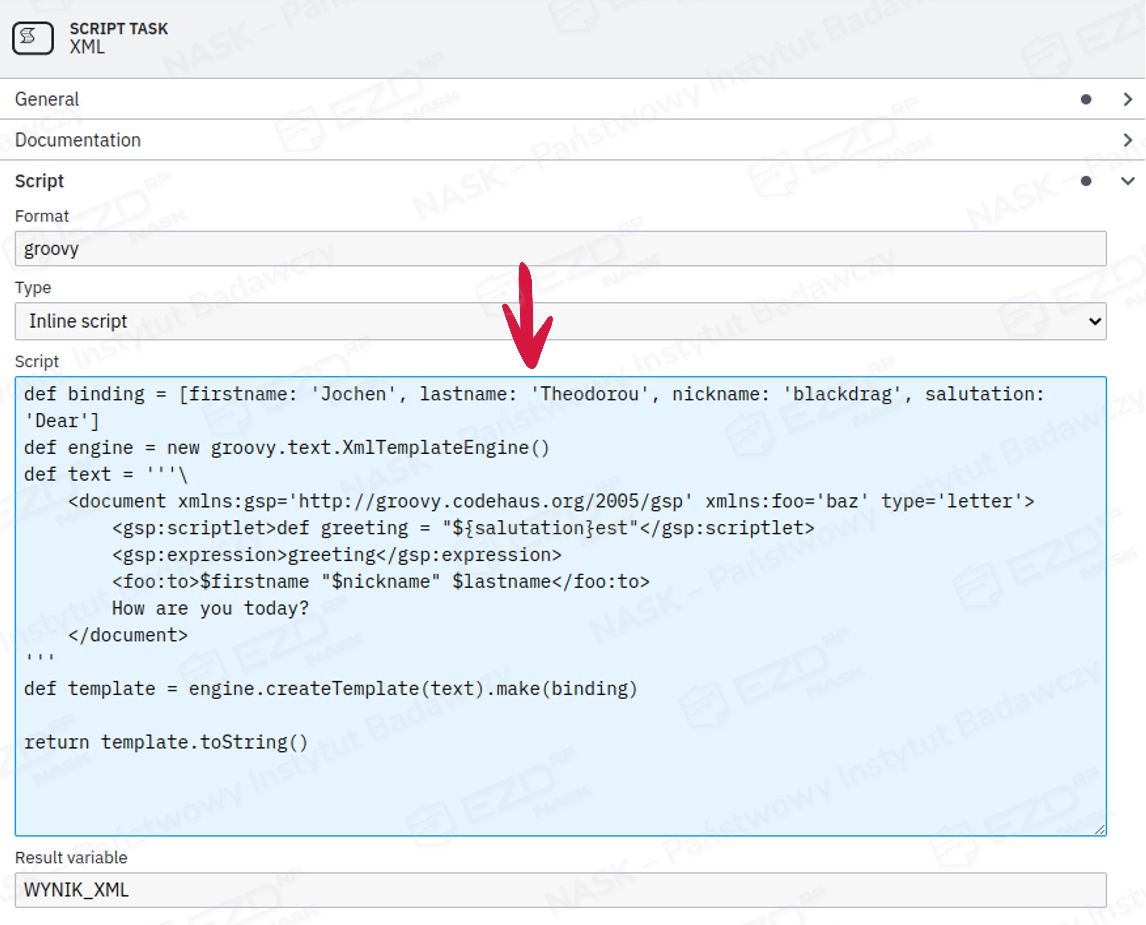The width and height of the screenshot is (1146, 925).
Task: Grab the script textarea resize handle
Action: (1100, 829)
